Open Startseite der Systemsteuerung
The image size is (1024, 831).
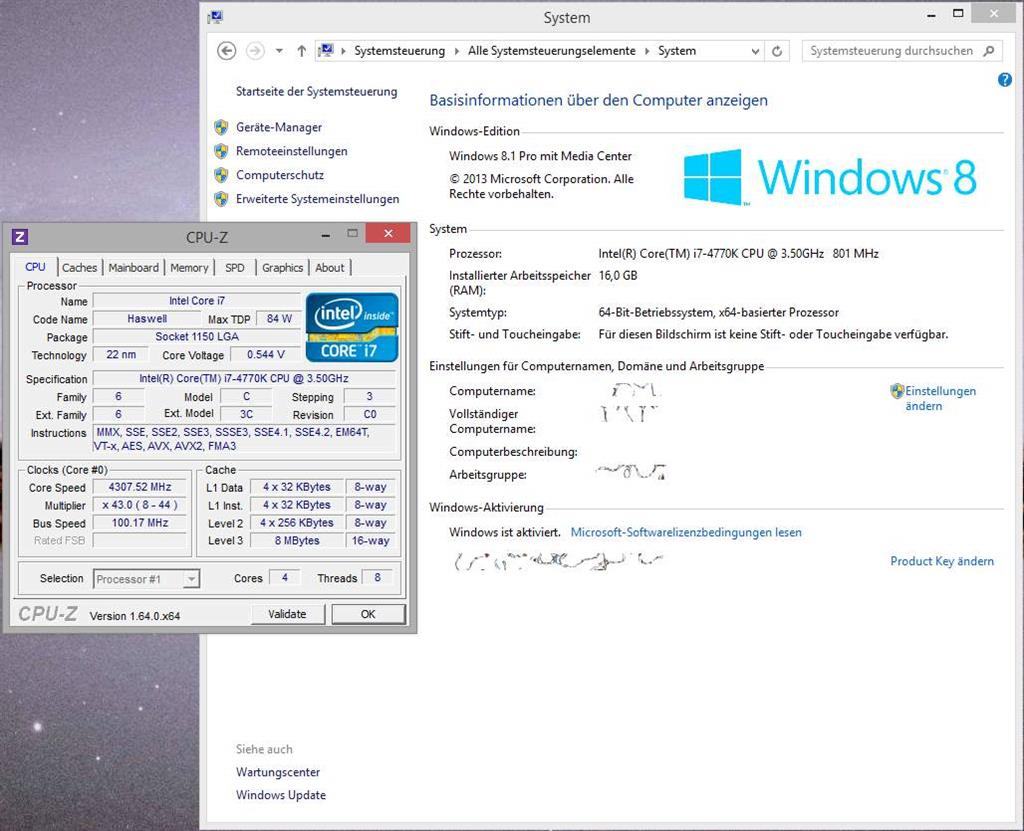click(x=316, y=91)
